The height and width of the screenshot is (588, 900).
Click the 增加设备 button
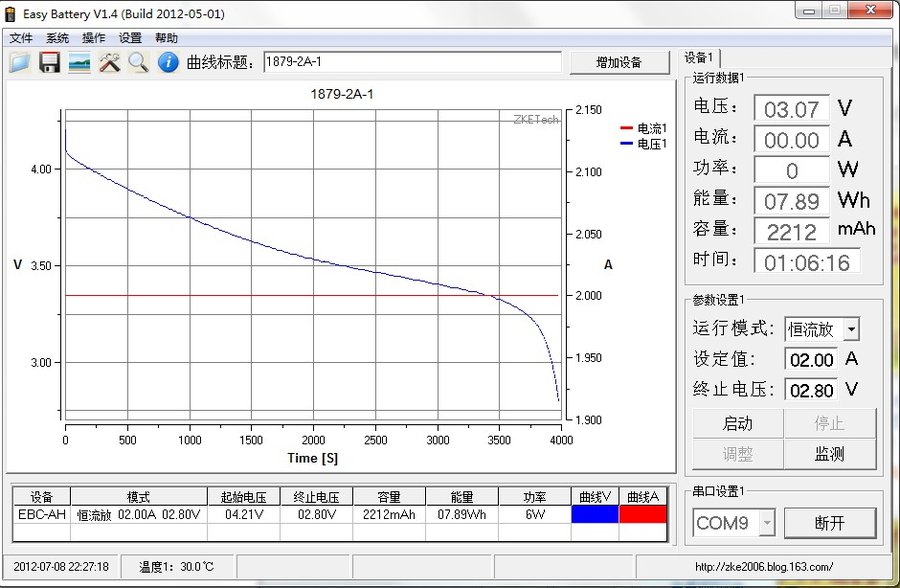click(619, 62)
